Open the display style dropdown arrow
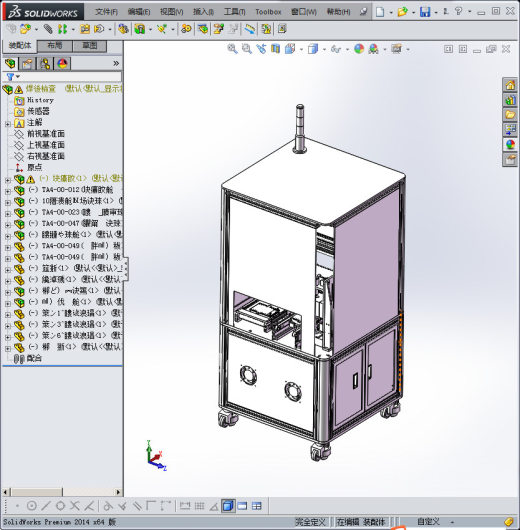Screen dimensions: 520x530 324,50
